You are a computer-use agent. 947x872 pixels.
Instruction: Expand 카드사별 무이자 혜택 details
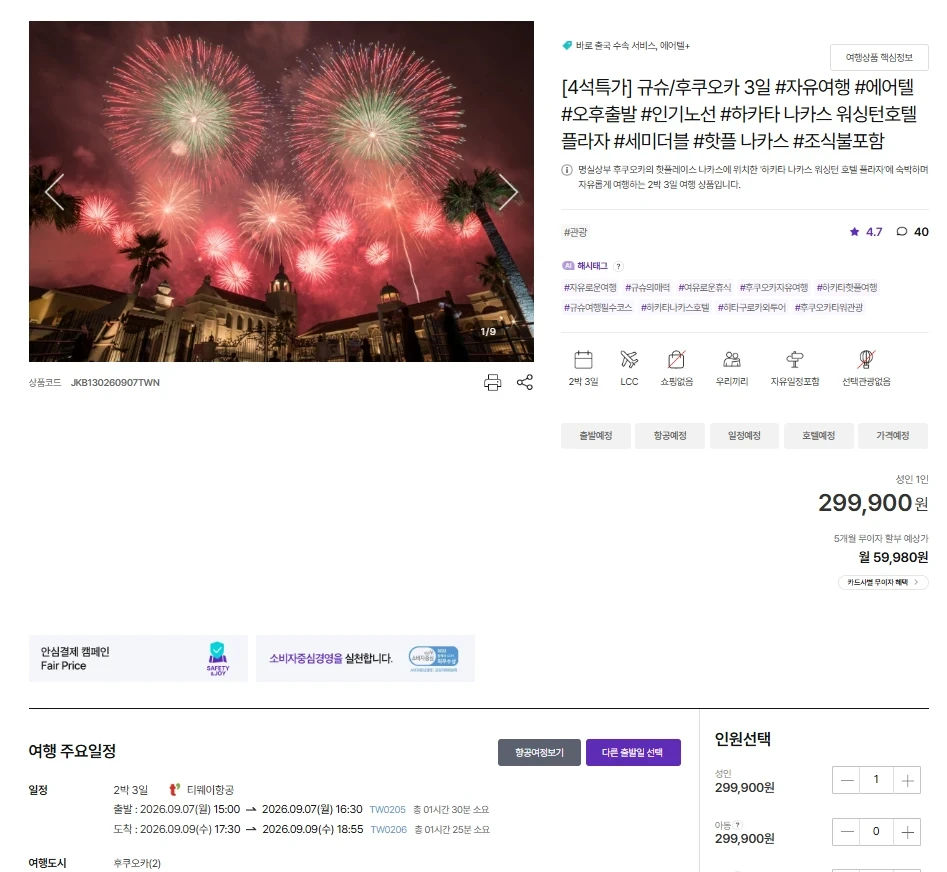(883, 582)
